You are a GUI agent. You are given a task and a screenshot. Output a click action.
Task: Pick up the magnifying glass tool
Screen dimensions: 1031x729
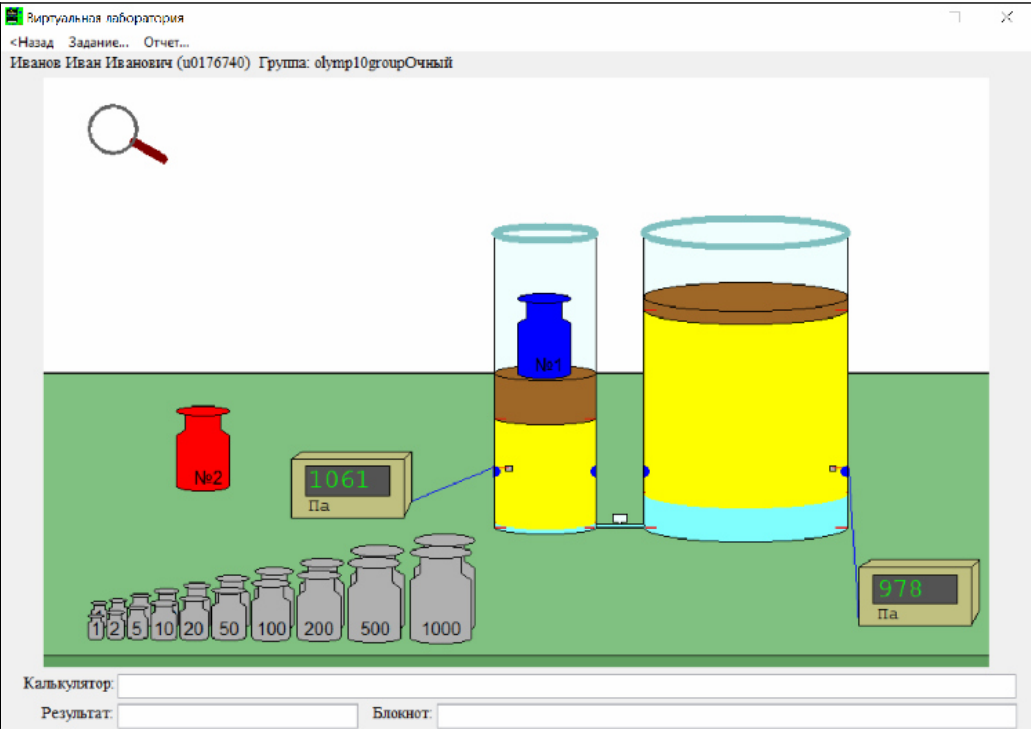[126, 133]
